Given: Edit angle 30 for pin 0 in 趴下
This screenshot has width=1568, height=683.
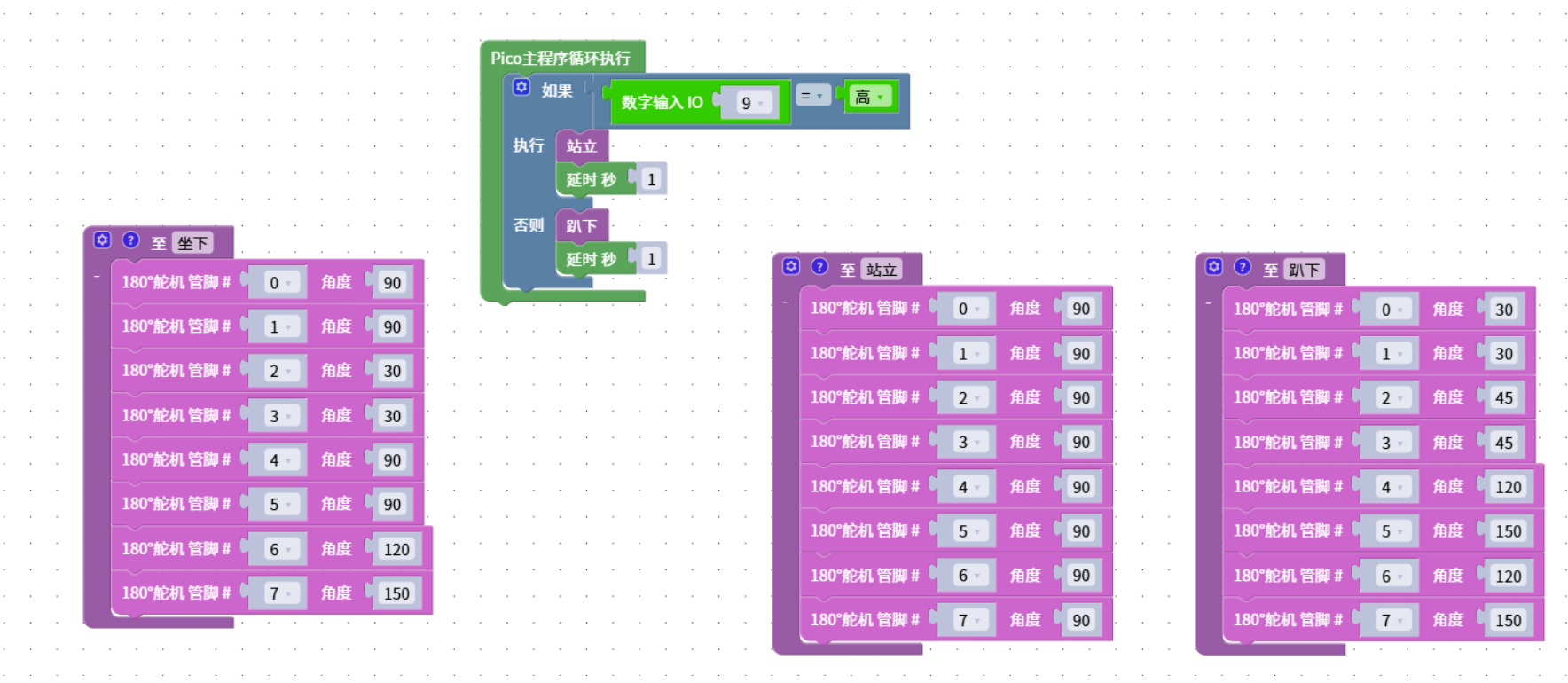Looking at the screenshot, I should coord(1504,309).
